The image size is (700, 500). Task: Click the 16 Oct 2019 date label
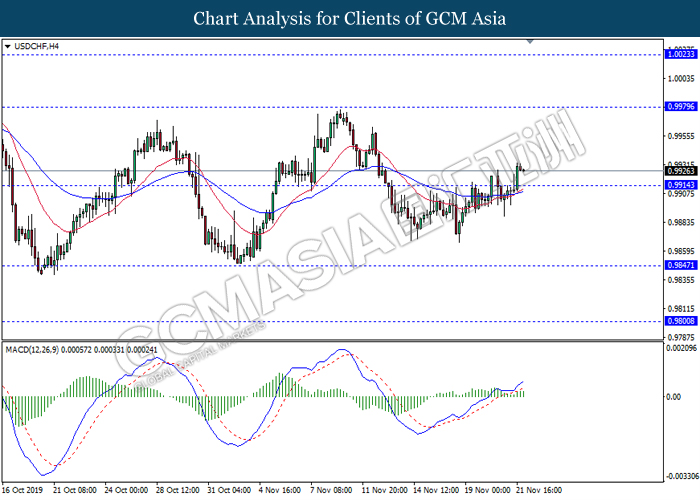tap(22, 490)
